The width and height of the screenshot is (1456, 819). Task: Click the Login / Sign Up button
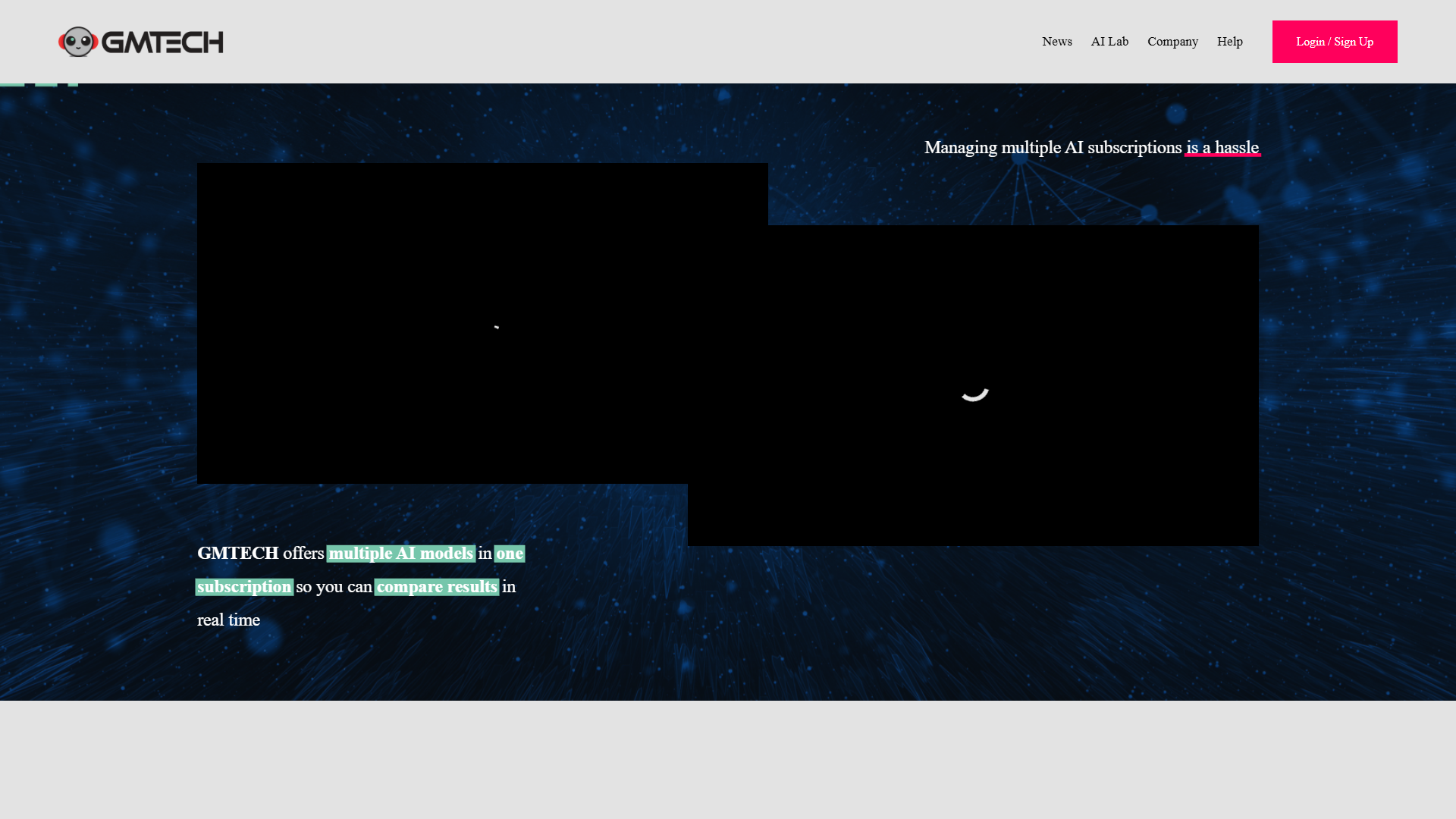pos(1335,42)
